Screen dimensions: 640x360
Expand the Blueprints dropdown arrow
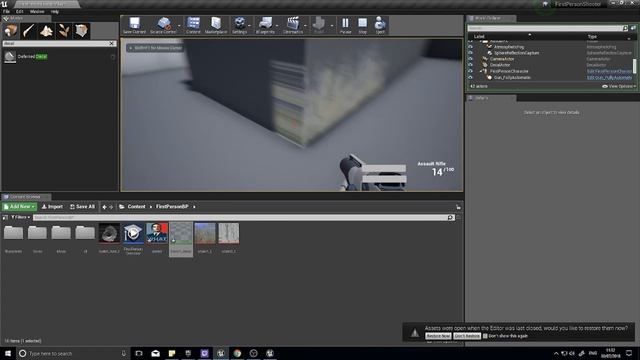pos(277,26)
